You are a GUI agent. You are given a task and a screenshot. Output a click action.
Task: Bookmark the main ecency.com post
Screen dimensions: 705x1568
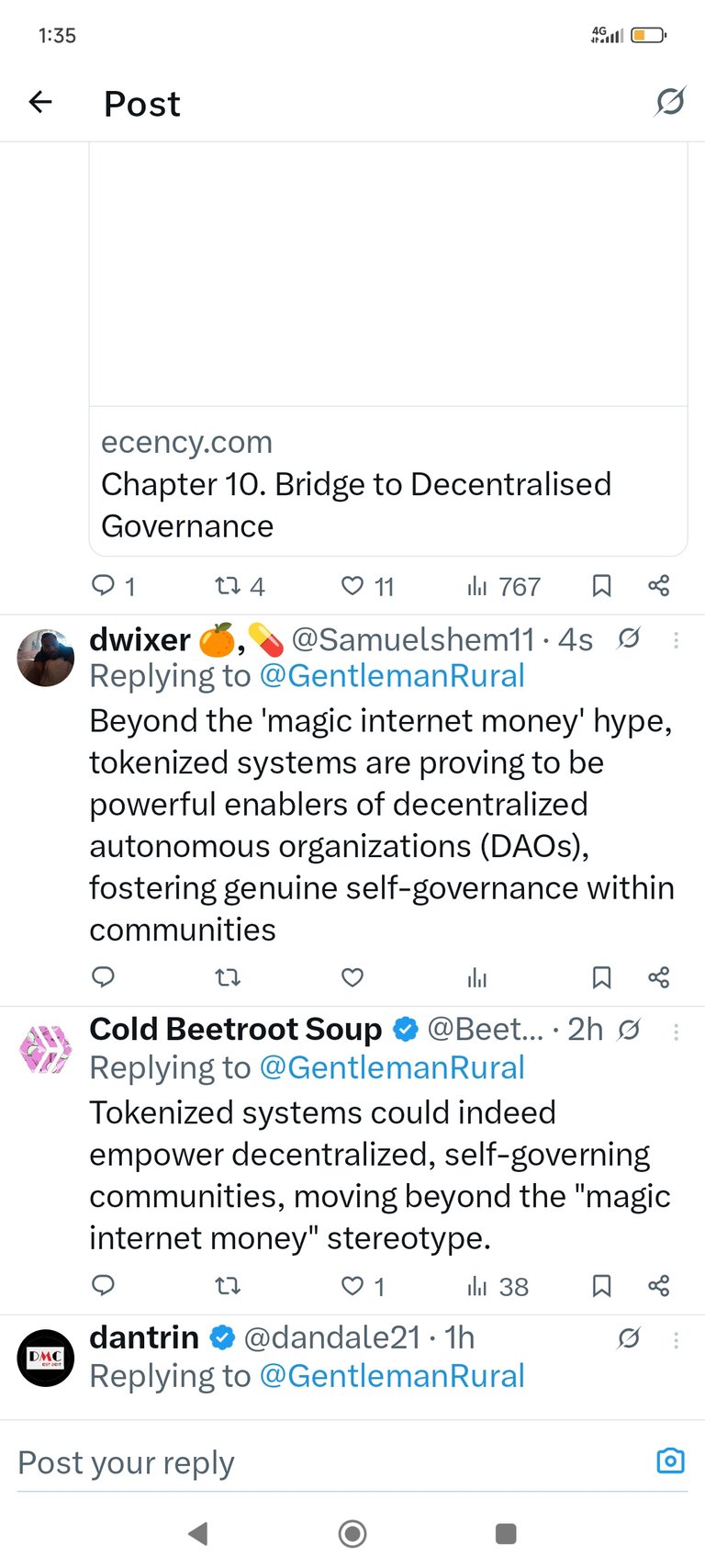coord(601,586)
